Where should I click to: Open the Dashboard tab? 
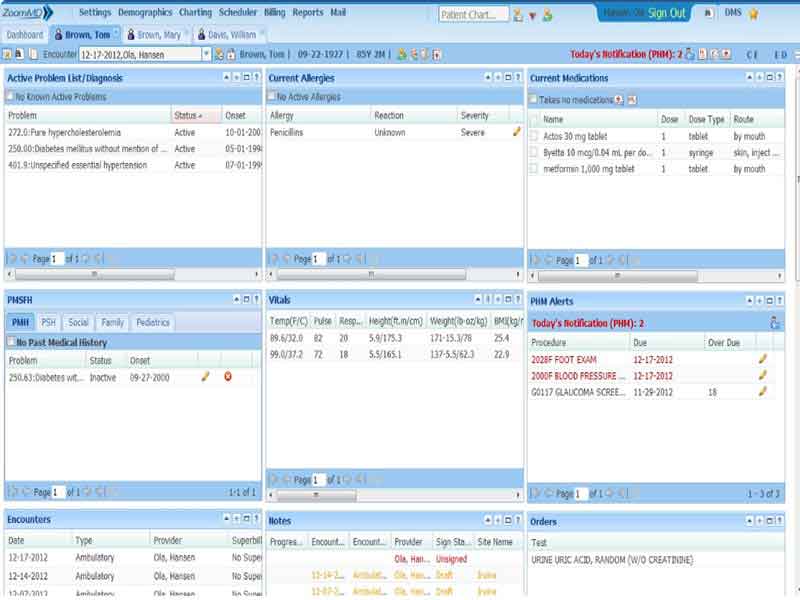[x=24, y=35]
